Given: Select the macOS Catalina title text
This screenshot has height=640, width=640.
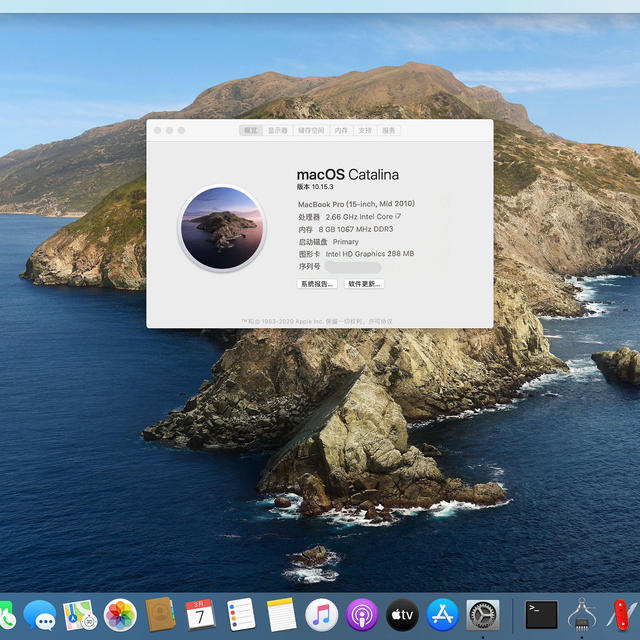Looking at the screenshot, I should [348, 175].
